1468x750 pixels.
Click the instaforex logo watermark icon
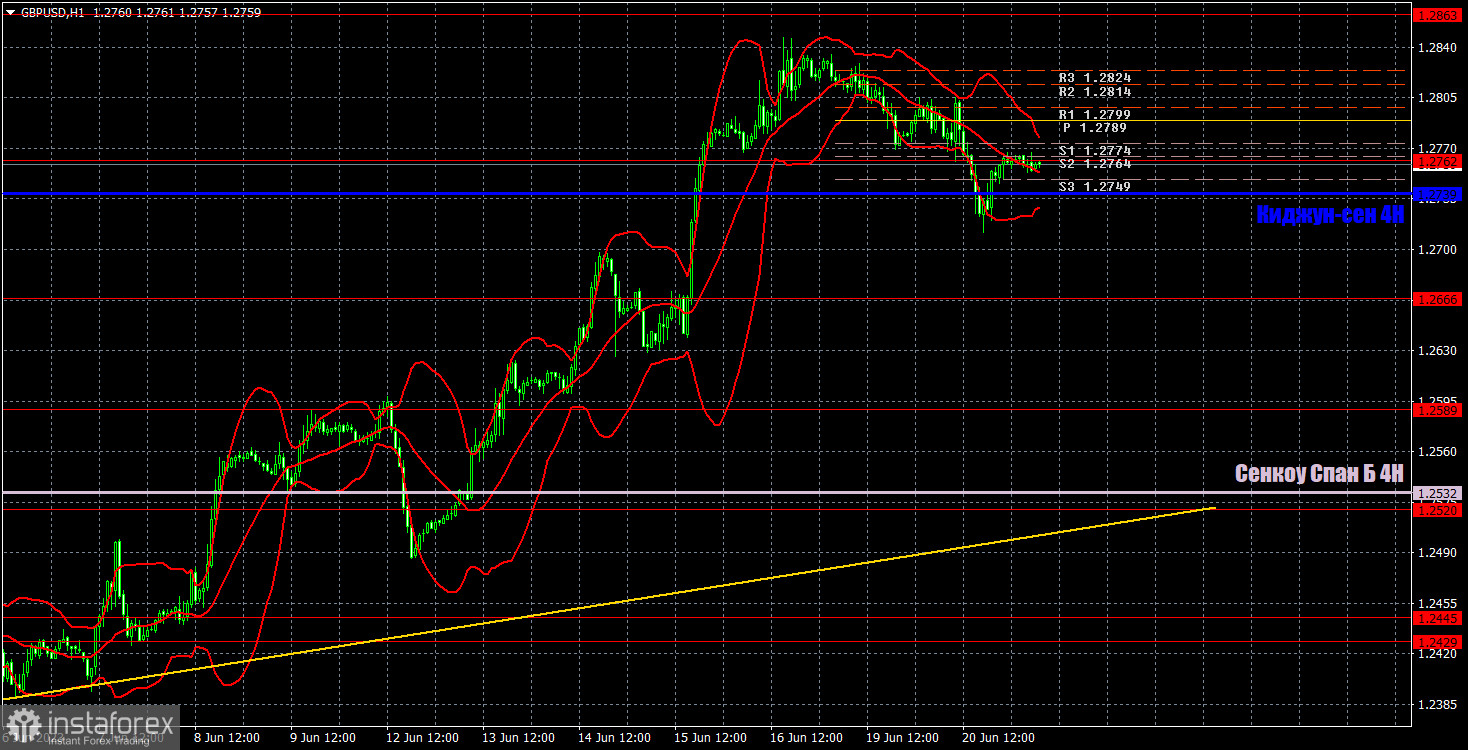click(x=23, y=726)
